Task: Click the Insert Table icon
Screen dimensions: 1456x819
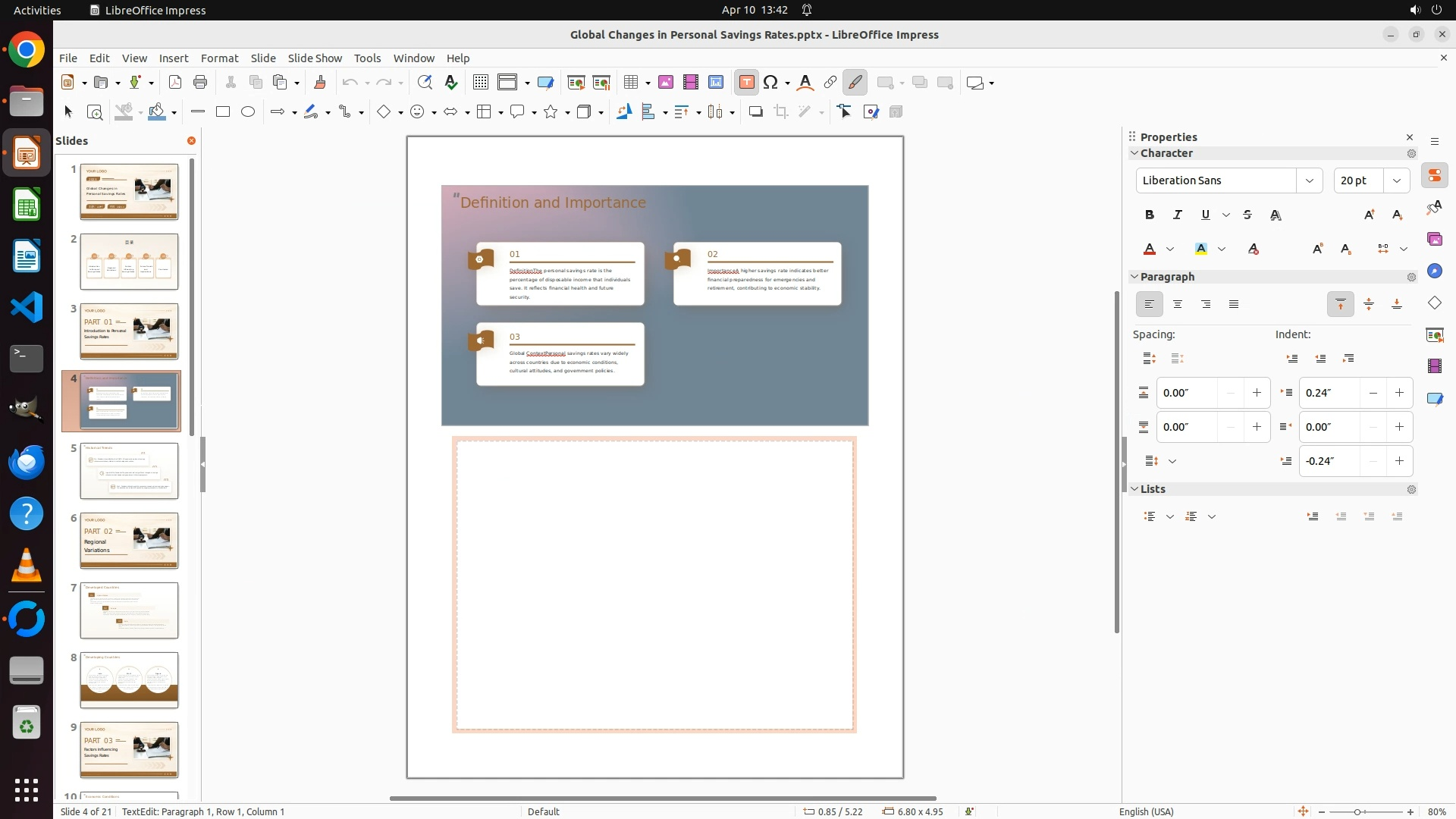Action: click(630, 83)
